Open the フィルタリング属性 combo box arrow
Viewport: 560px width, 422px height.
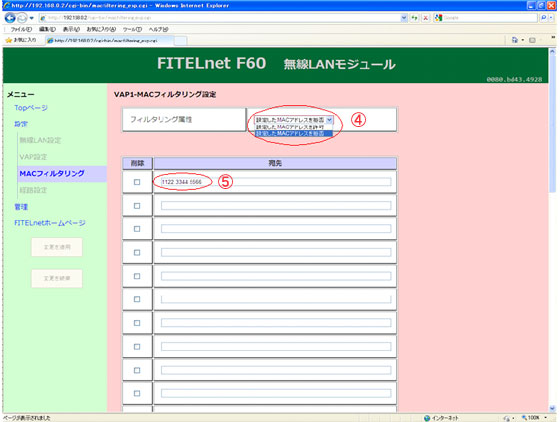coord(329,120)
